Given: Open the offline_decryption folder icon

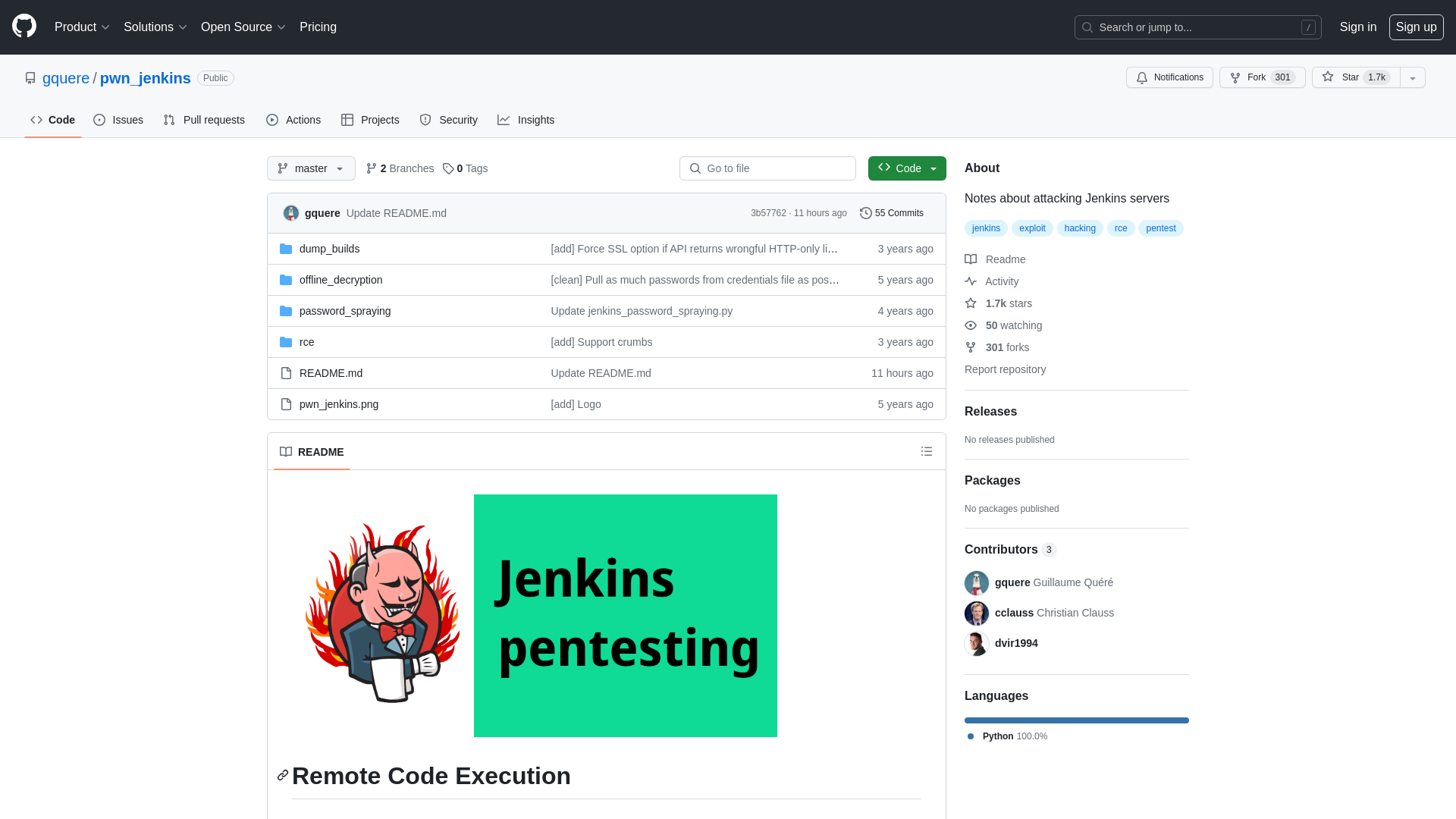Looking at the screenshot, I should 286,280.
